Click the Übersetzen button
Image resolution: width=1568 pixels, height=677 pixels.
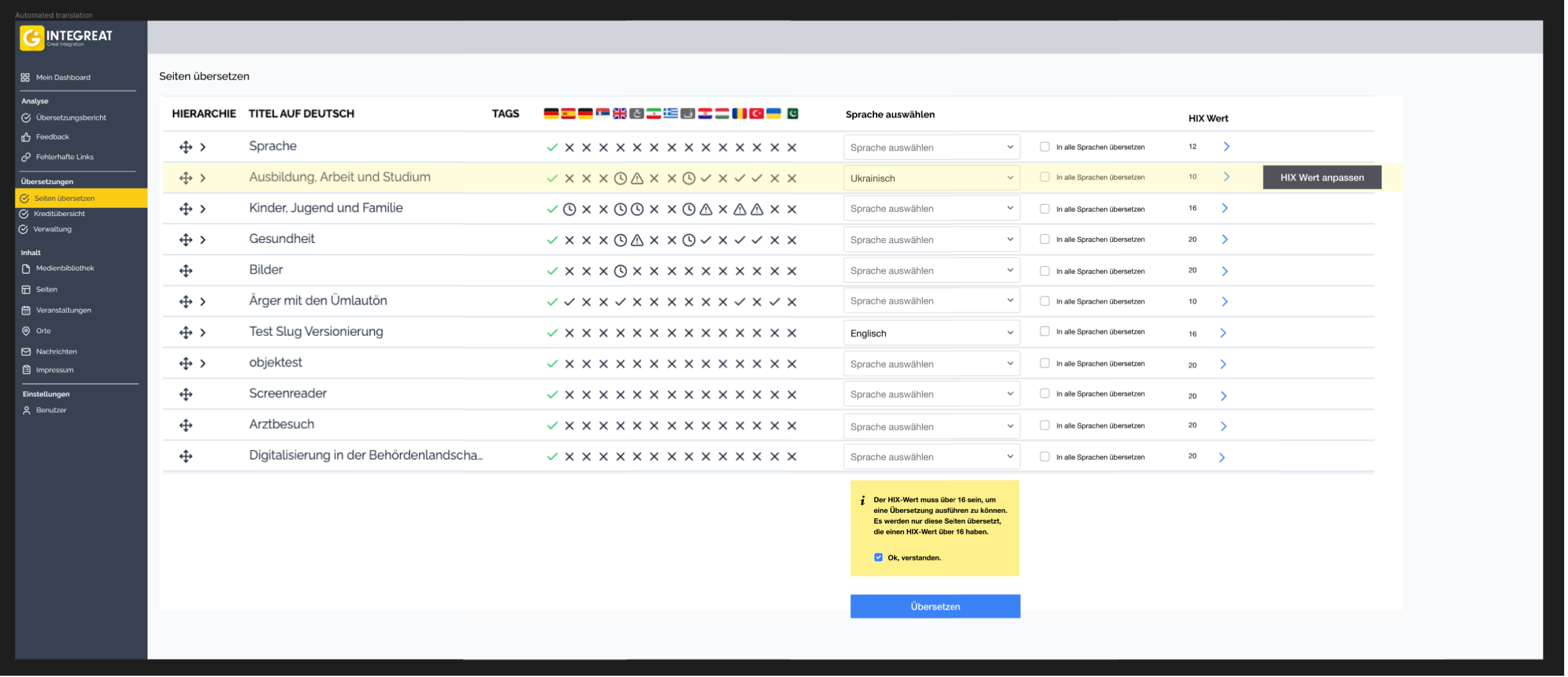934,606
